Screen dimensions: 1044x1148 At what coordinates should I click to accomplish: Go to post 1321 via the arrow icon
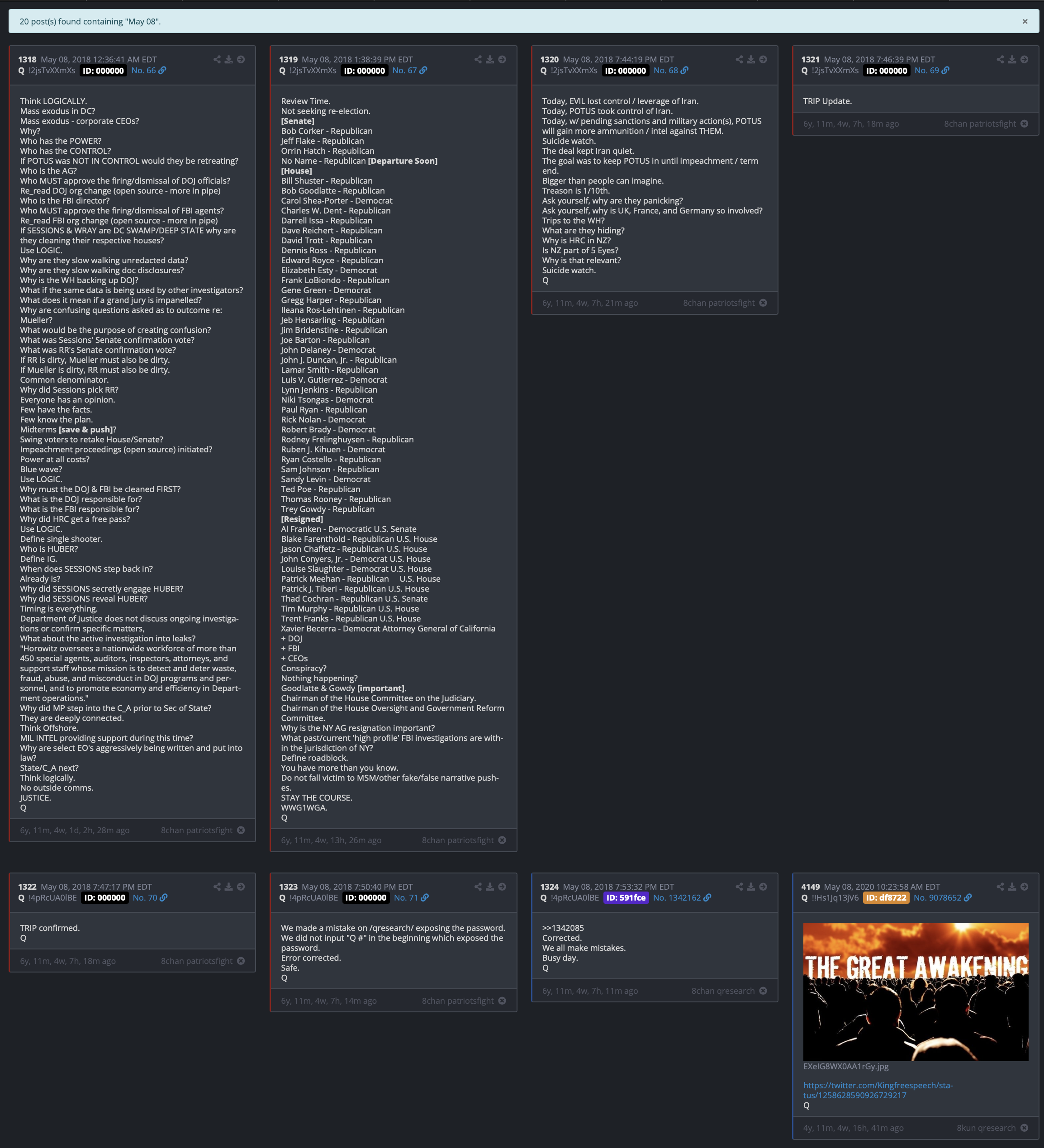pos(1024,59)
